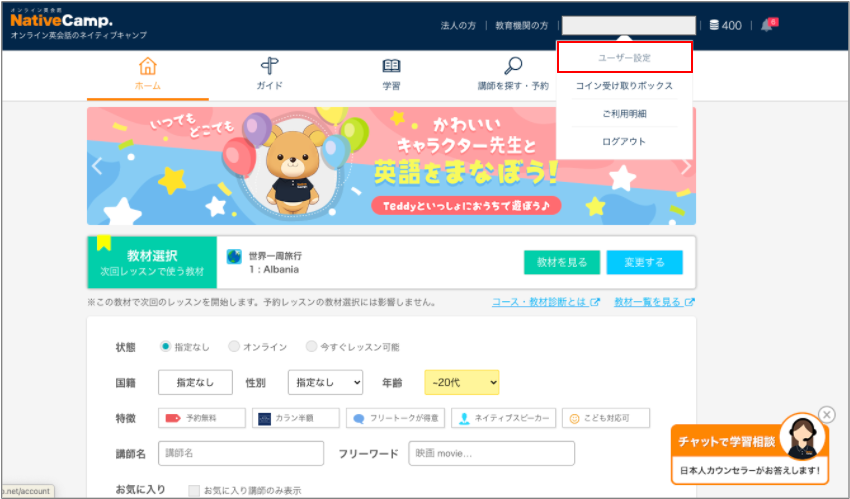850x499 pixels.
Task: Go to next banner slide arrow
Action: click(x=685, y=167)
